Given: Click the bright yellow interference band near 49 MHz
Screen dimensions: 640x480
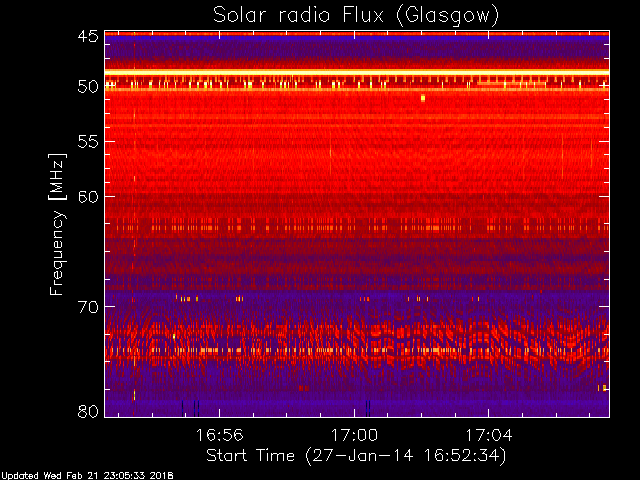Looking at the screenshot, I should point(357,72).
